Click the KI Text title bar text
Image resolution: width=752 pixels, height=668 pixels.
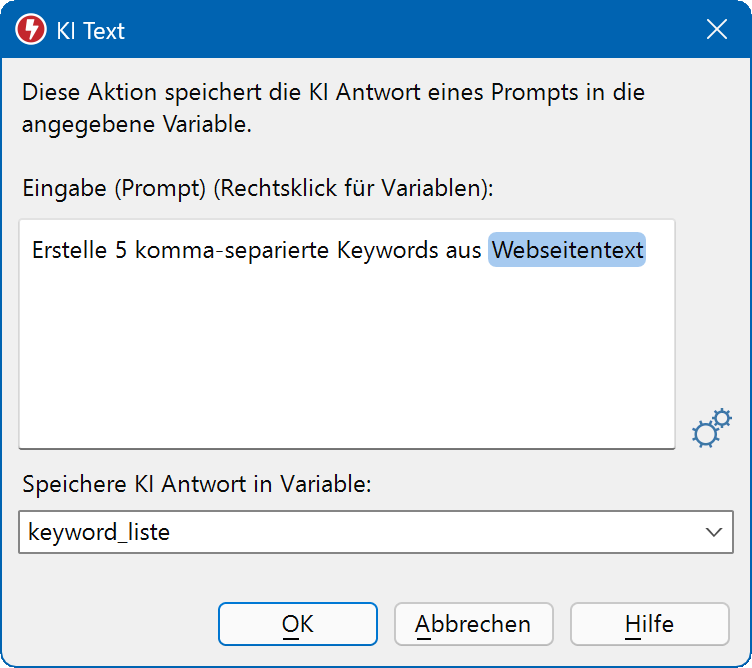click(91, 31)
